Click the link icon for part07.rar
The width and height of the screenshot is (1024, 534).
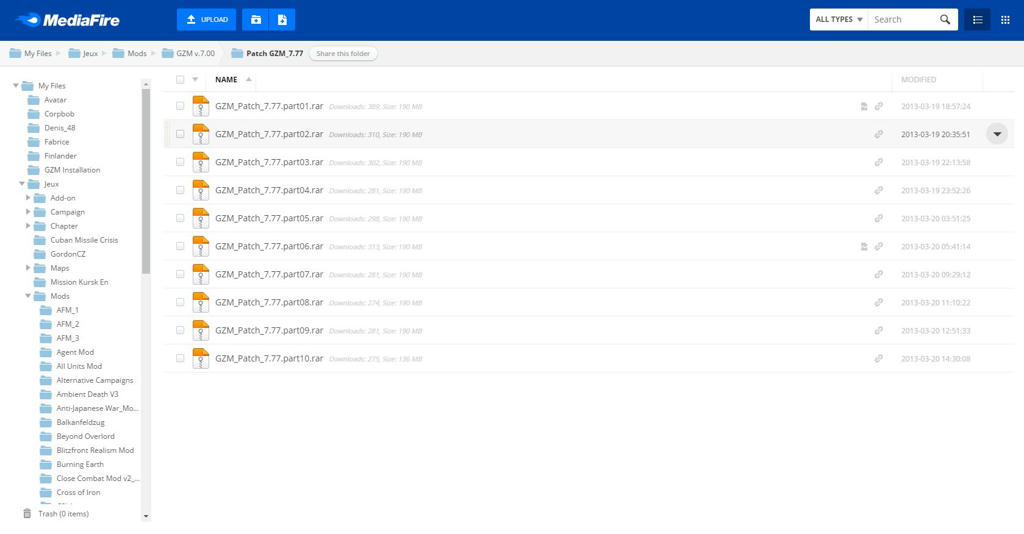point(879,275)
